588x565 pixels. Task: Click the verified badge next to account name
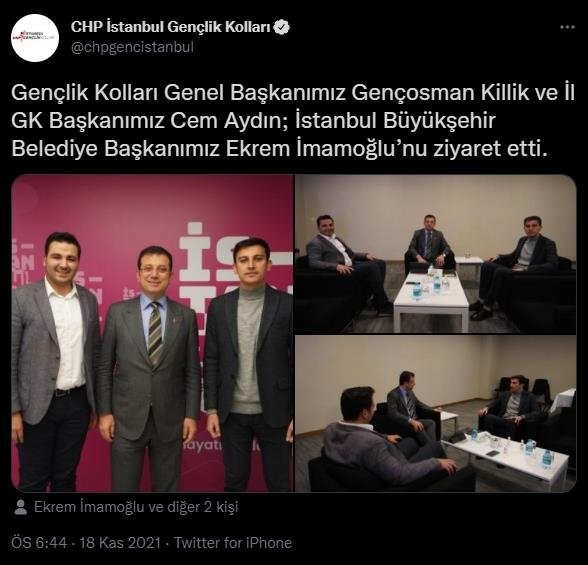click(281, 27)
